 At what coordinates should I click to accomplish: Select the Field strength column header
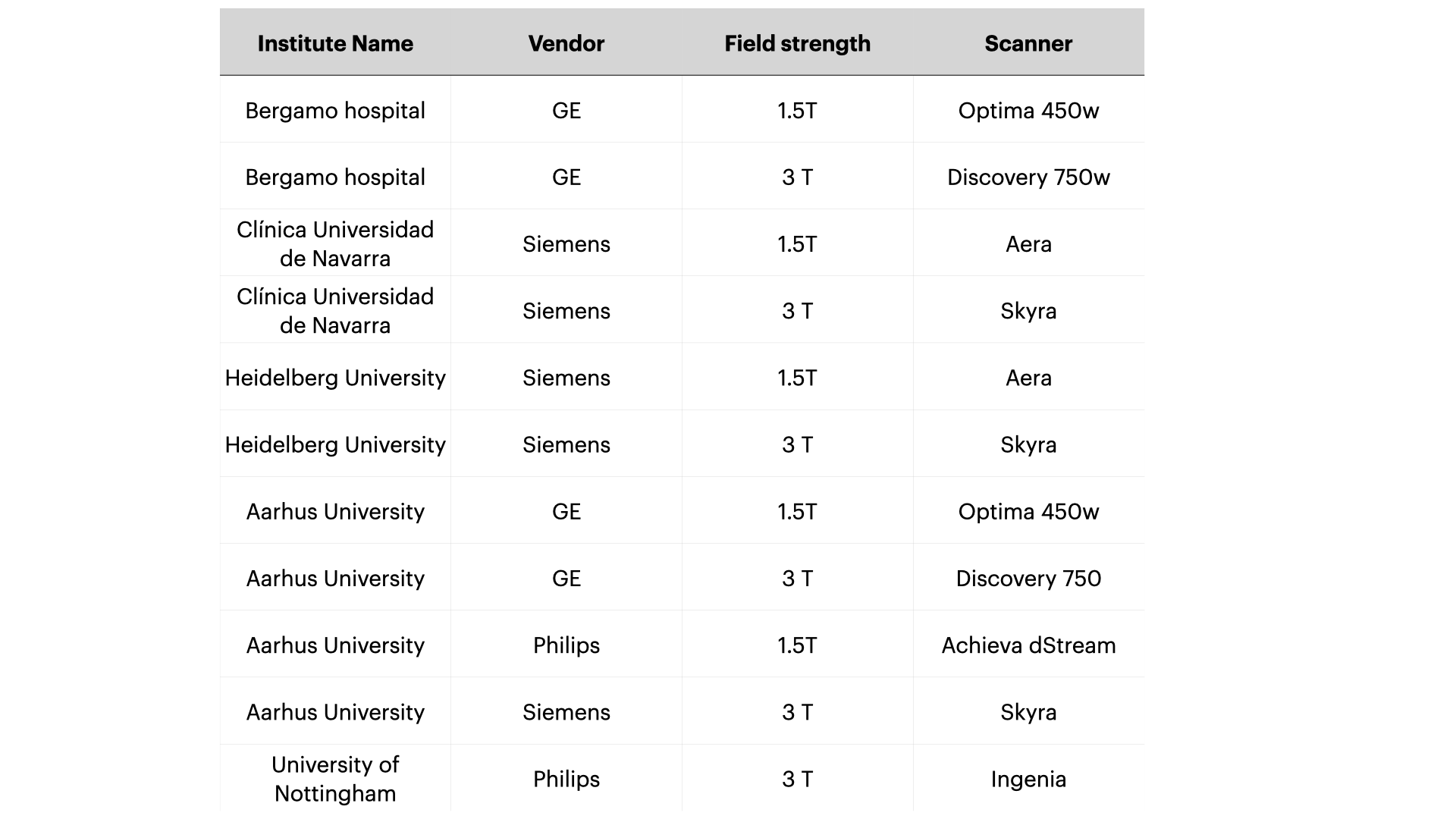pyautogui.click(x=797, y=44)
